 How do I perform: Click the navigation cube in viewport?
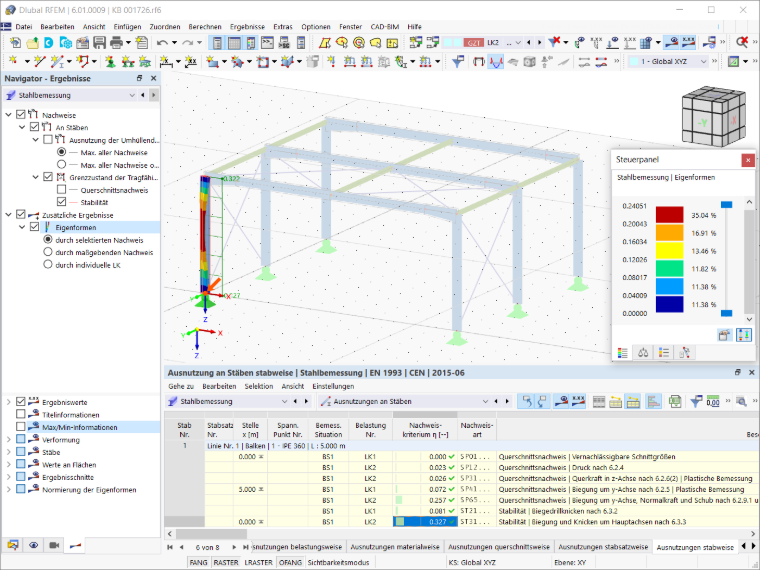[x=713, y=117]
